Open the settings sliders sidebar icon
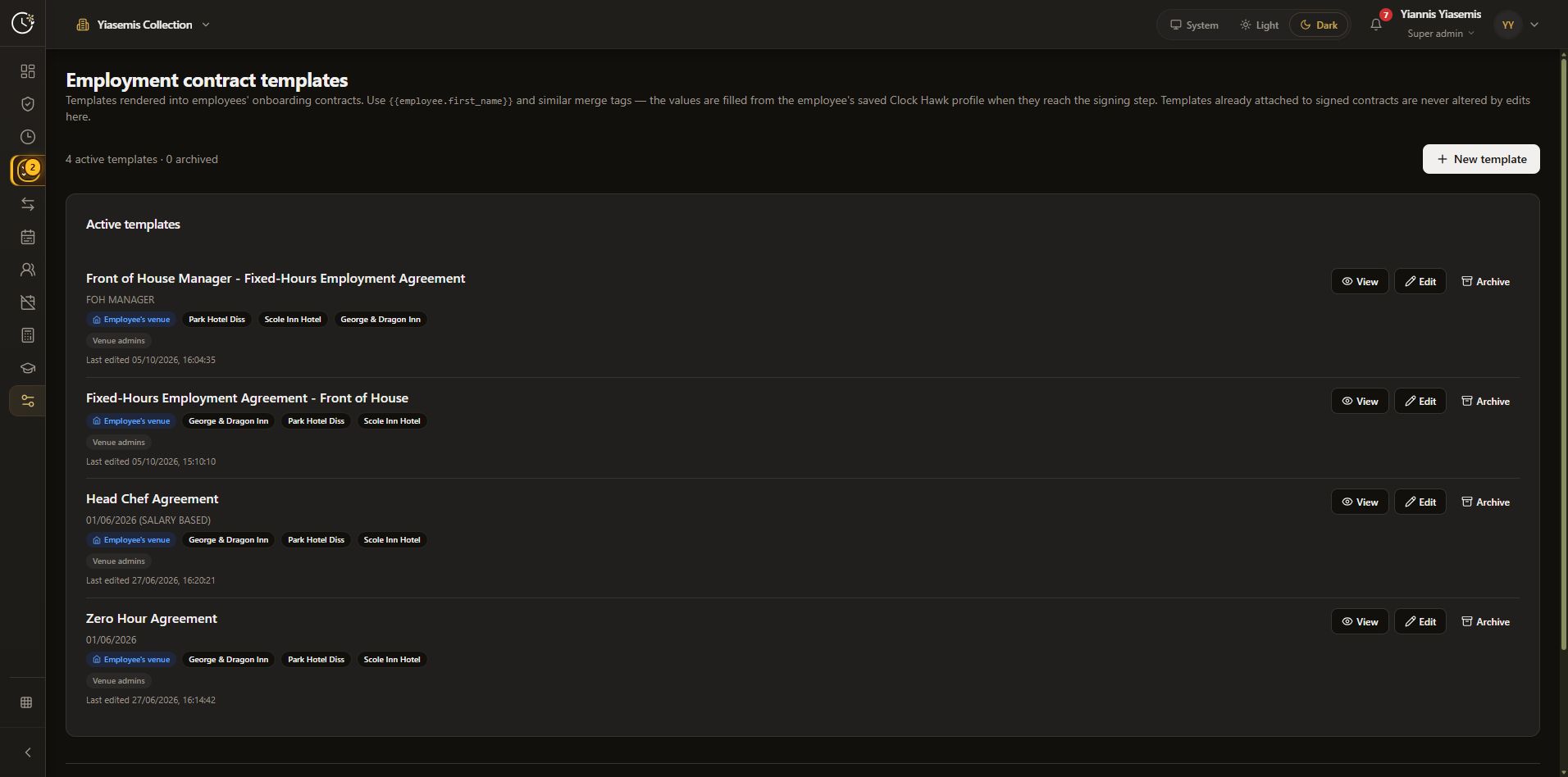This screenshot has height=777, width=1568. (28, 401)
